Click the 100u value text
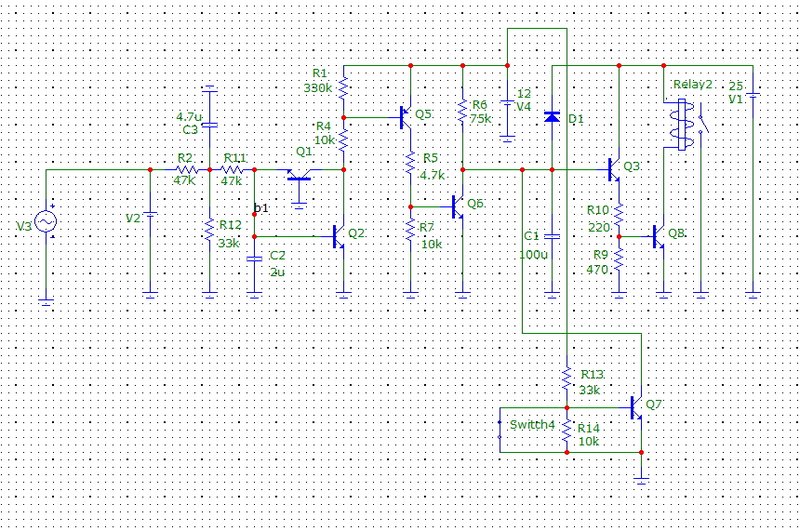Image resolution: width=800 pixels, height=531 pixels. pyautogui.click(x=533, y=254)
